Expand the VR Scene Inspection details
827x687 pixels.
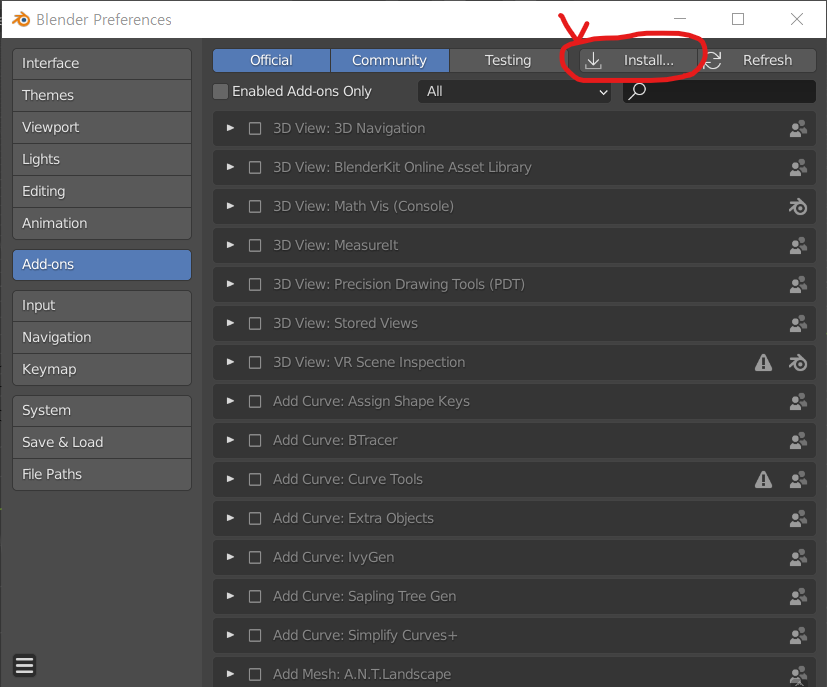click(230, 362)
